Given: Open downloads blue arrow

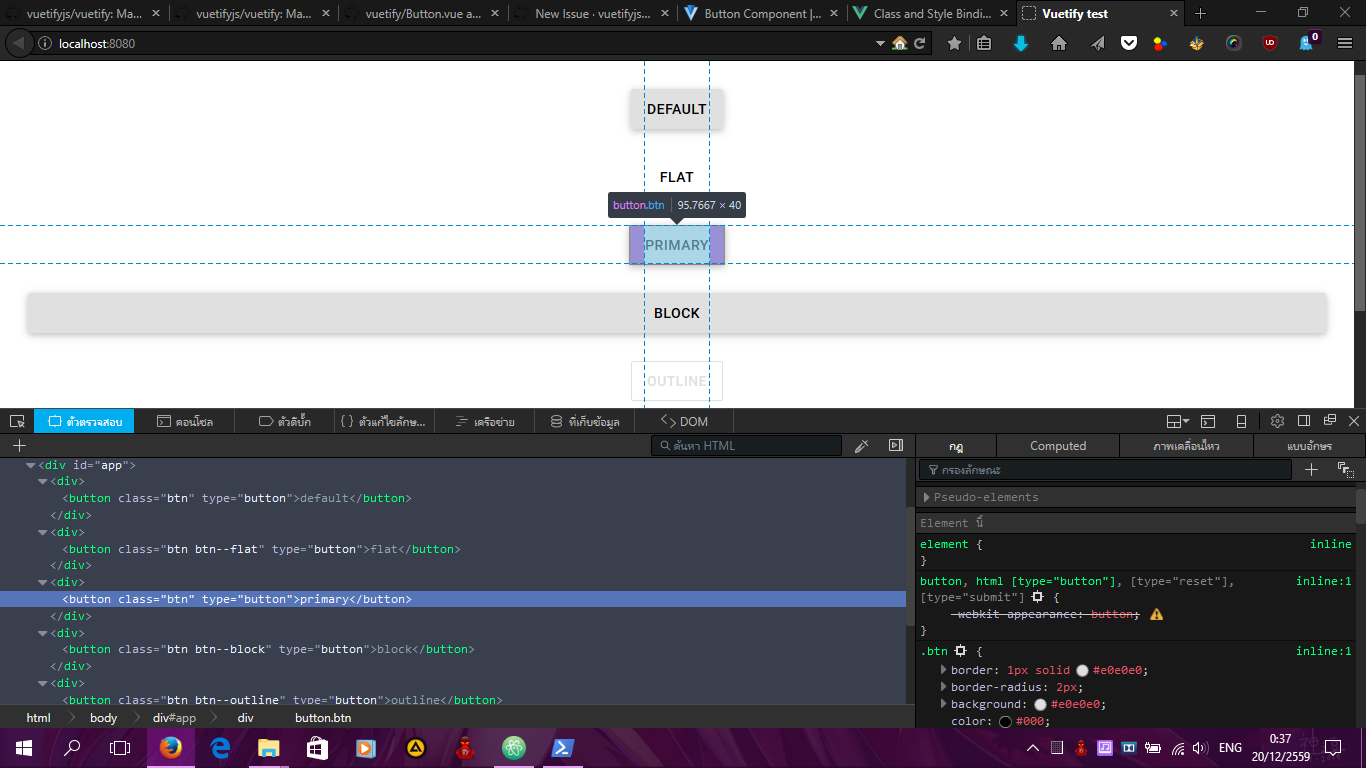Looking at the screenshot, I should click(x=1021, y=43).
